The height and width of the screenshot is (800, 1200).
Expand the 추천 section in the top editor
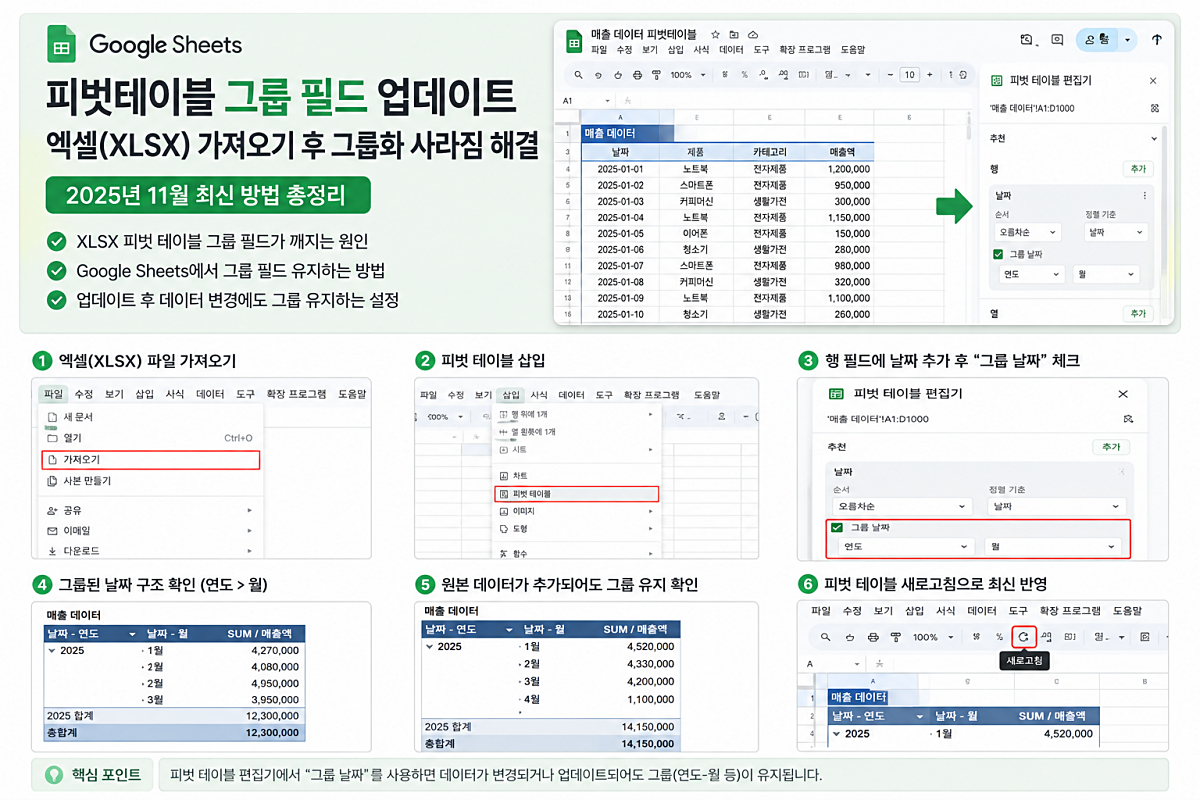[x=1153, y=139]
